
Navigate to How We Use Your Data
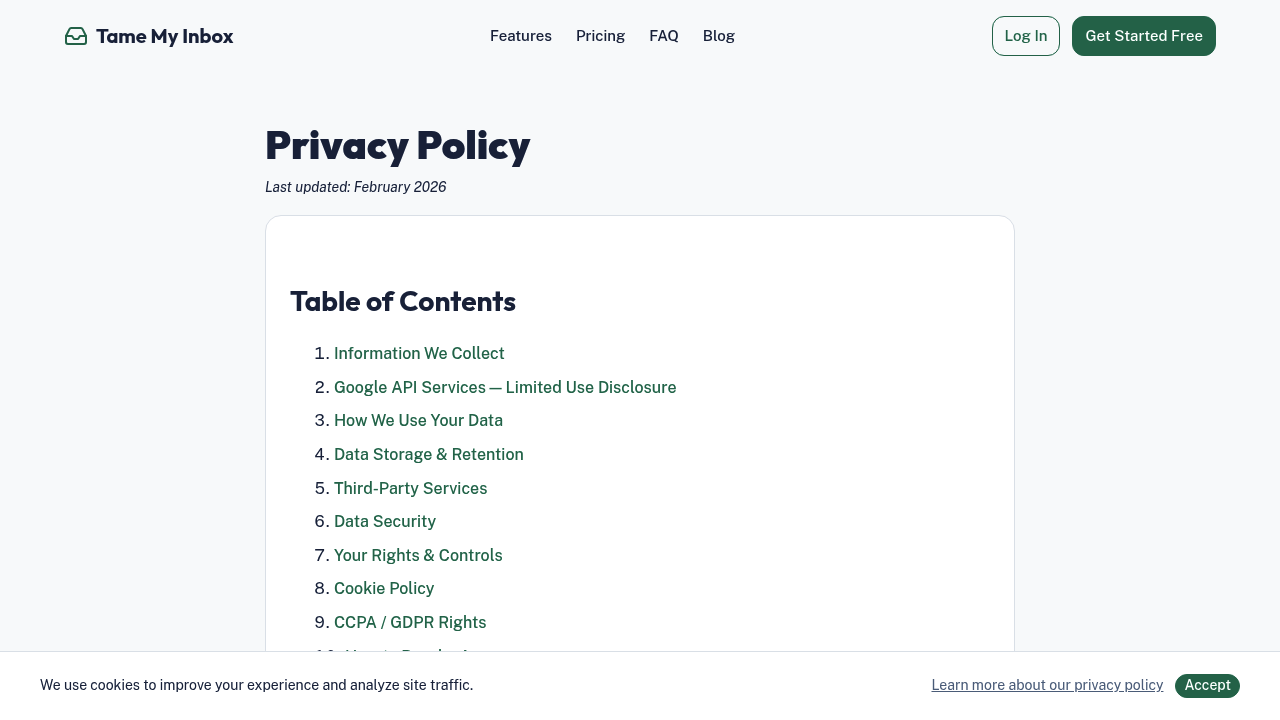click(x=418, y=420)
